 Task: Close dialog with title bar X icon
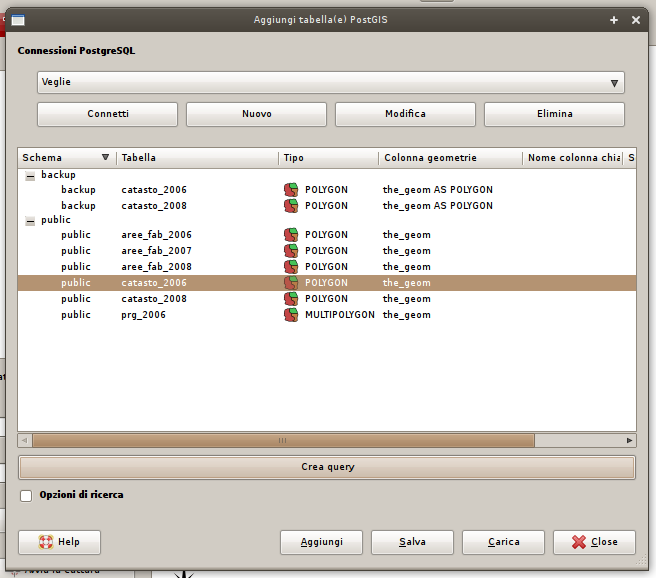tap(636, 20)
